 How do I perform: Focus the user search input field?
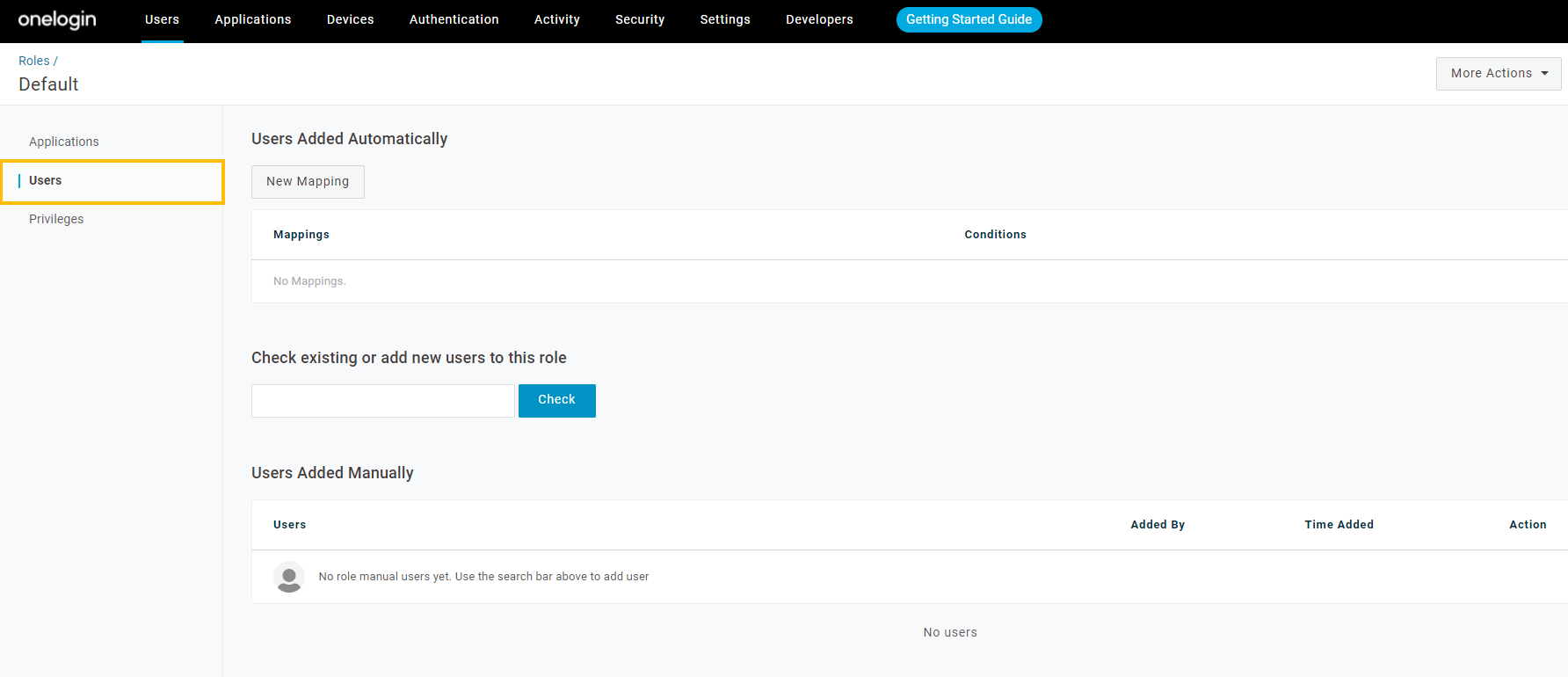(x=382, y=401)
